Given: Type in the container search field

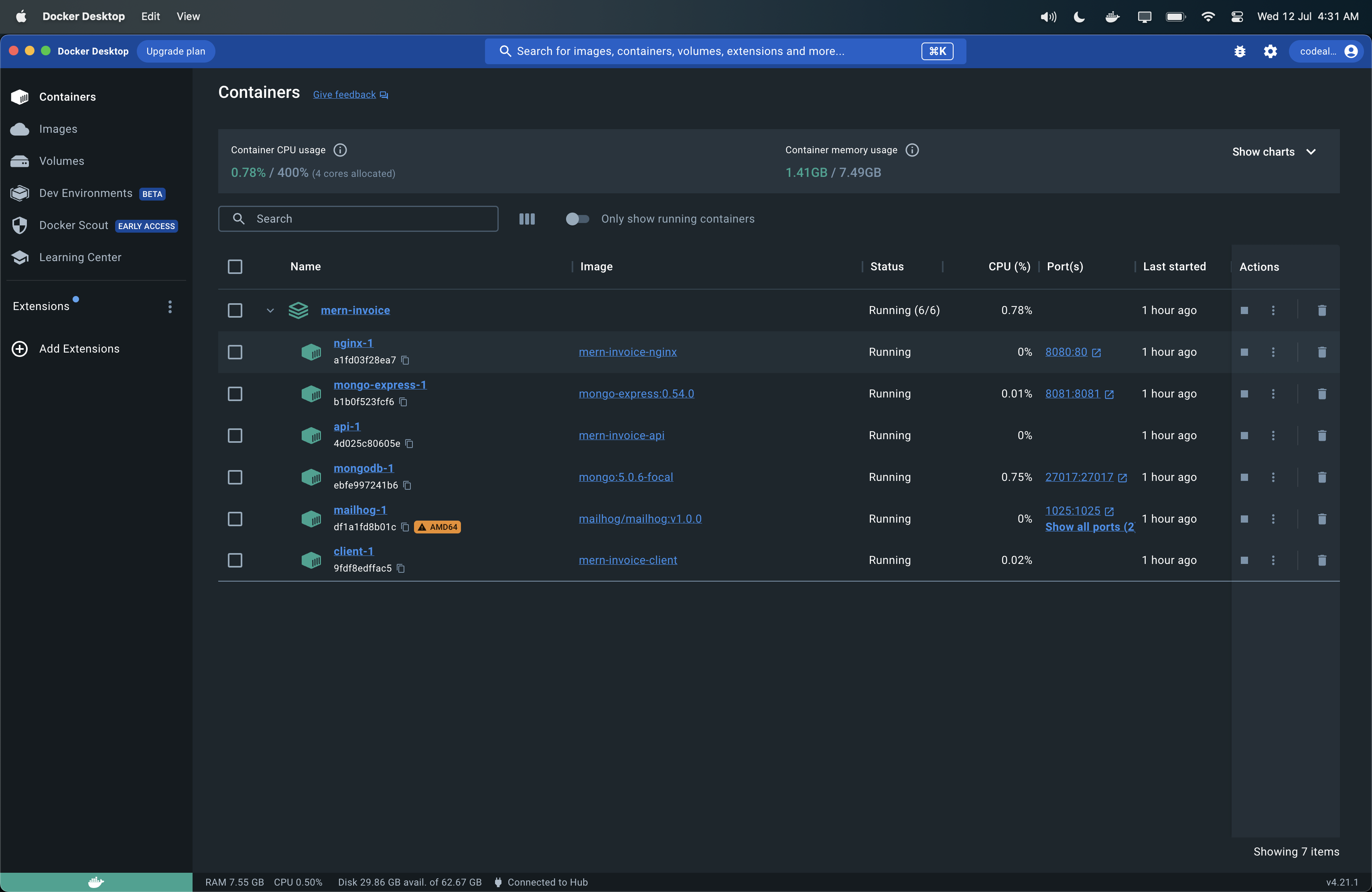Looking at the screenshot, I should point(357,219).
